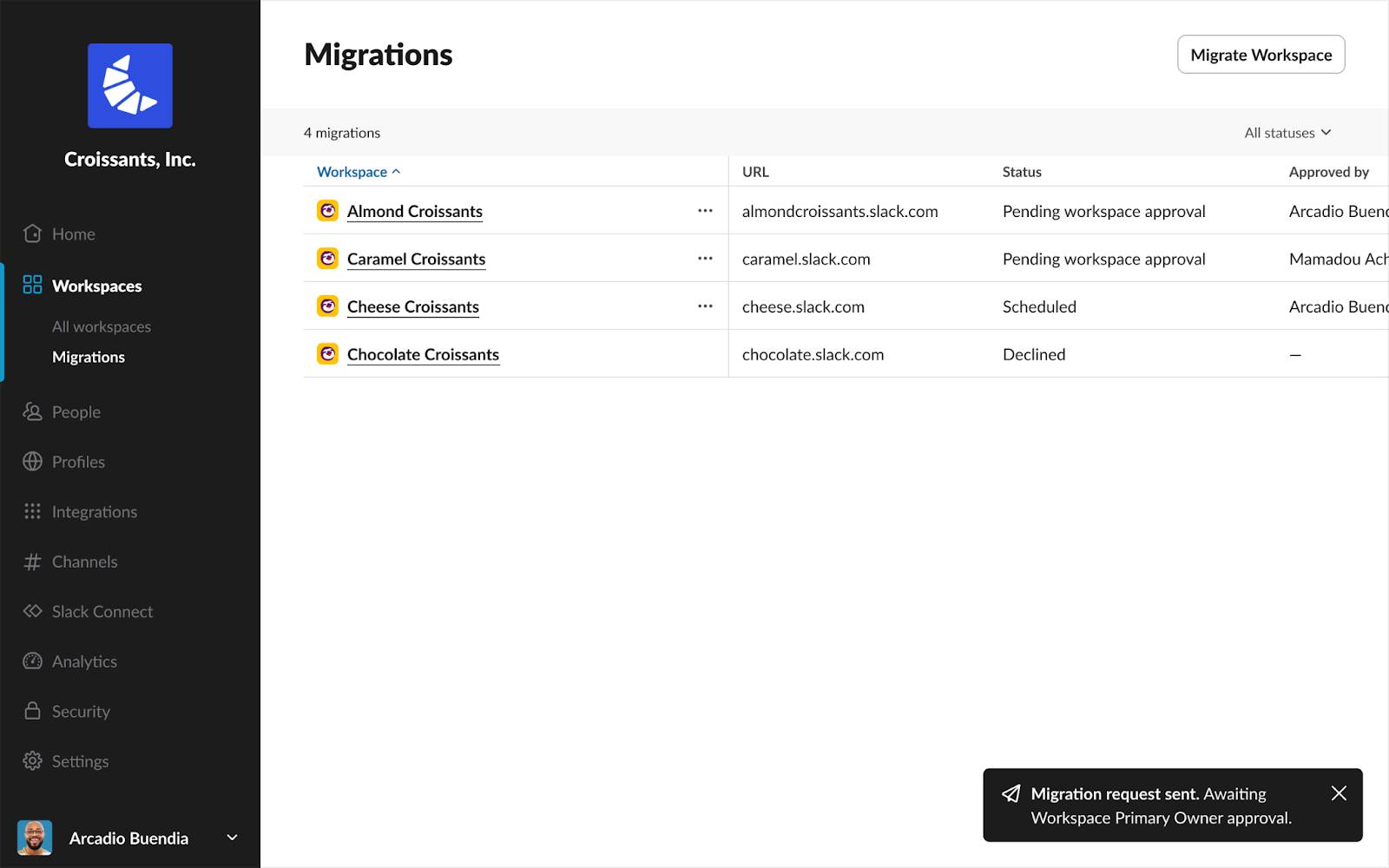Click the People icon in sidebar
This screenshot has height=868, width=1389.
(x=32, y=411)
